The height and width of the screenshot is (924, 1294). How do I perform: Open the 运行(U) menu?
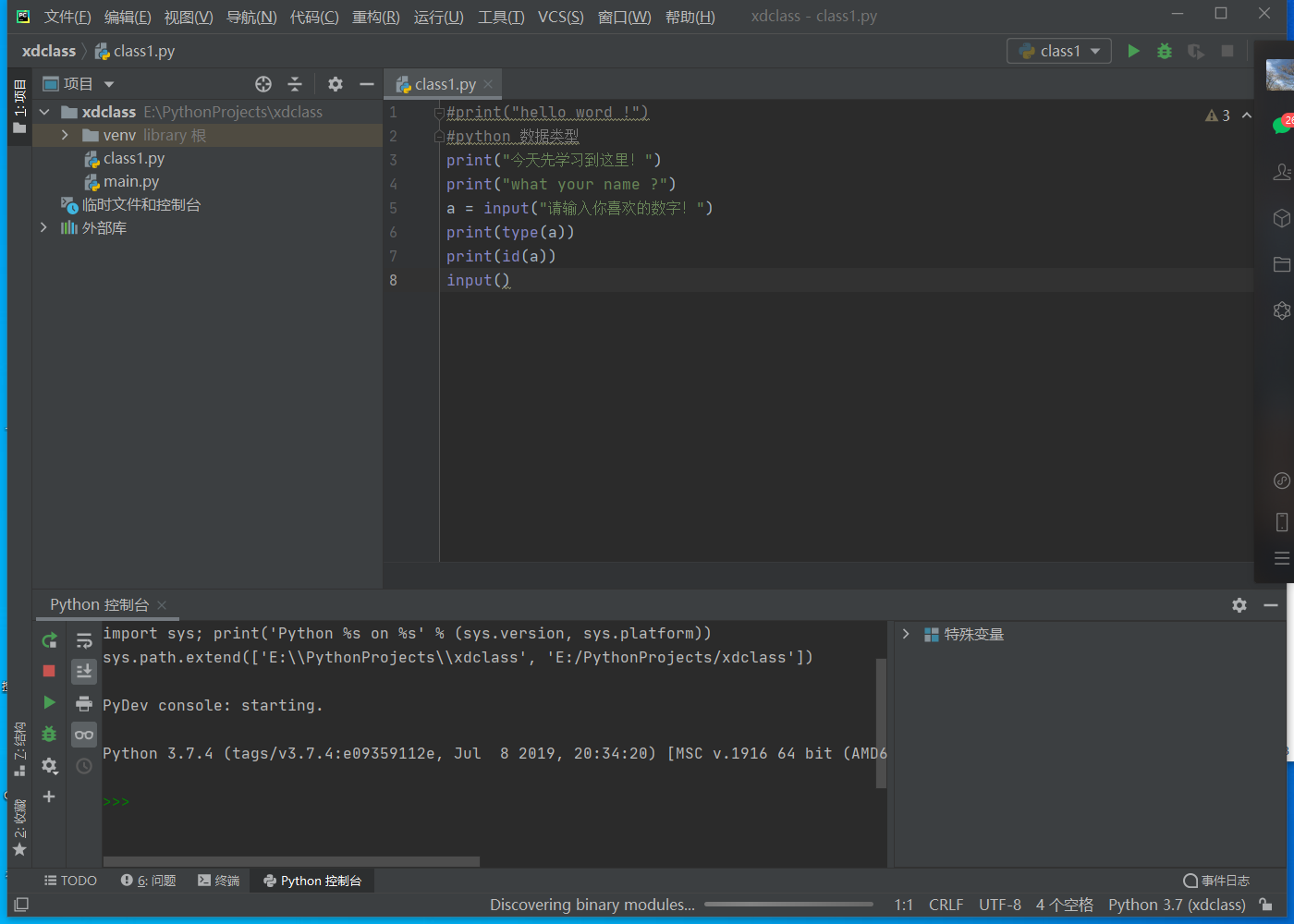438,17
